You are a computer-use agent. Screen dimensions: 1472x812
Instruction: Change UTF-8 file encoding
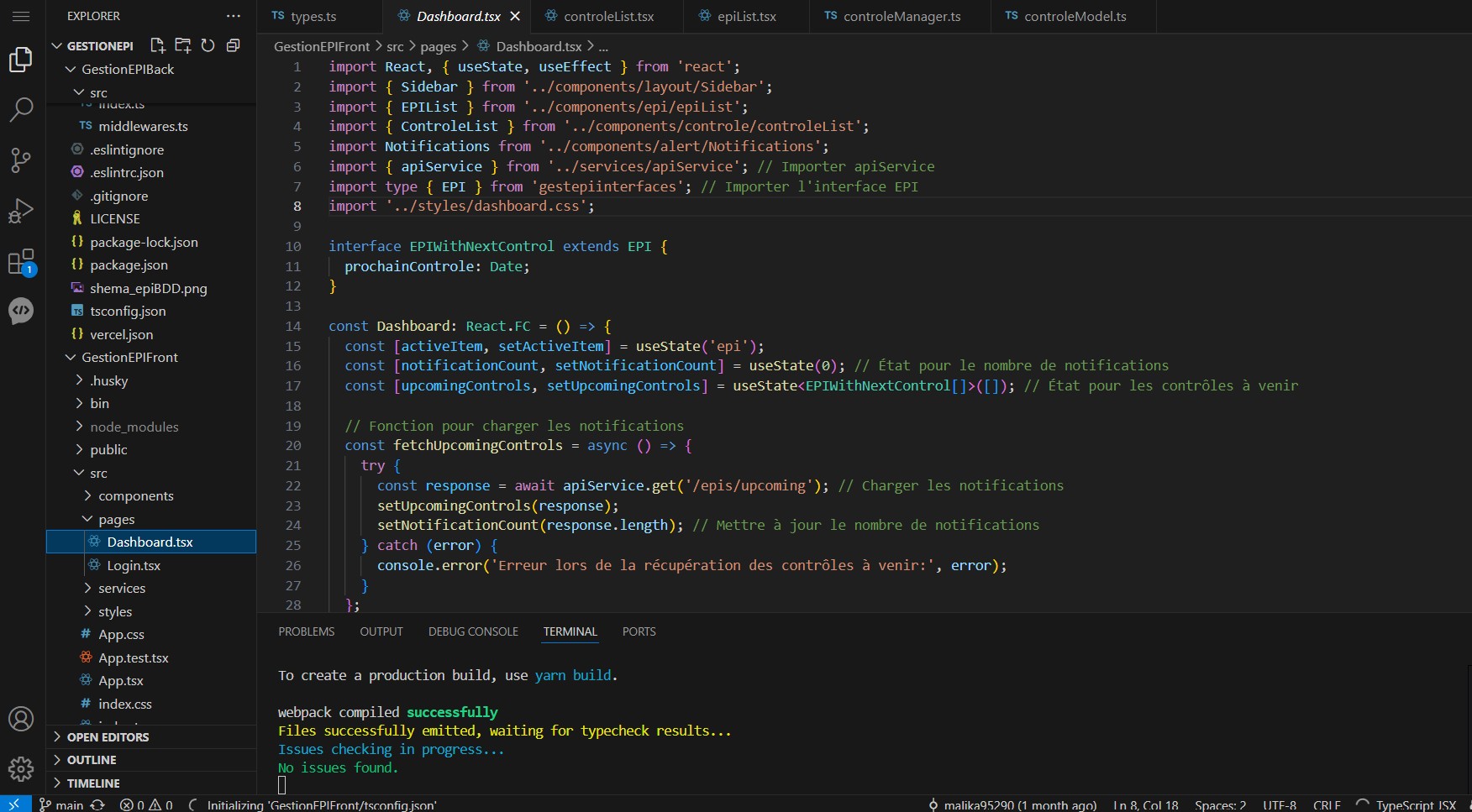pyautogui.click(x=1280, y=804)
